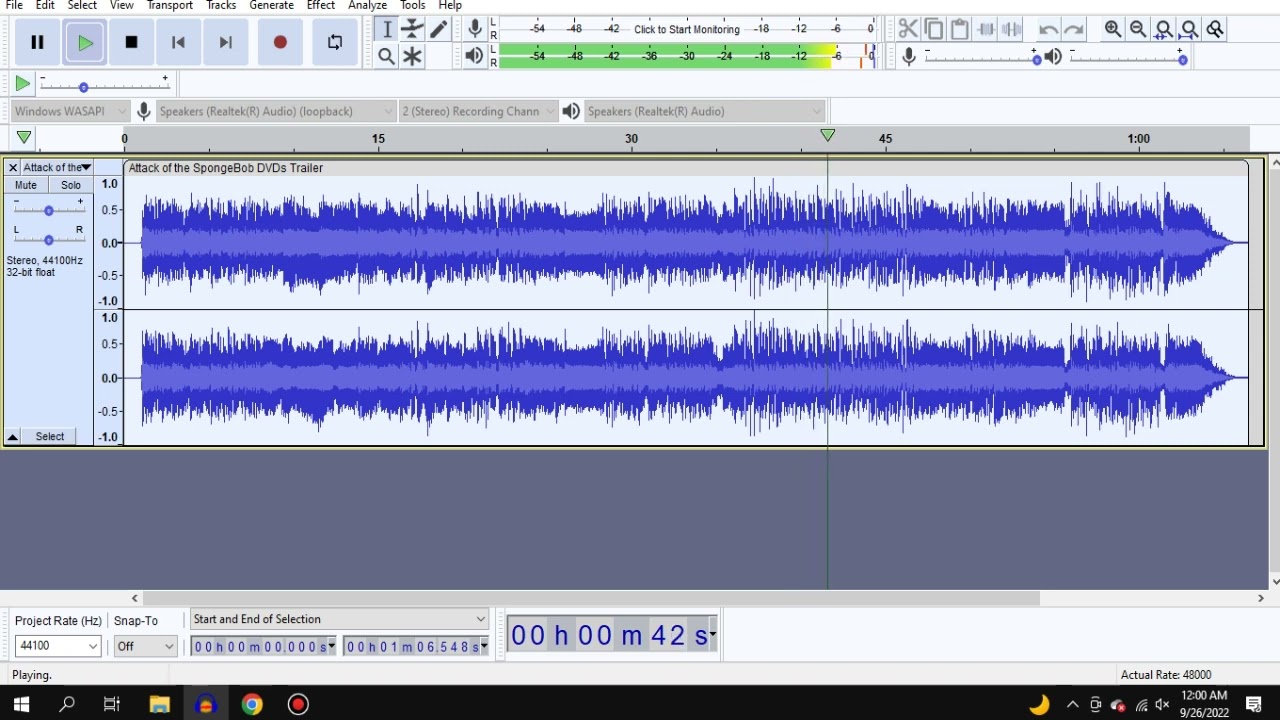Pause playback with the Pause button

point(37,42)
